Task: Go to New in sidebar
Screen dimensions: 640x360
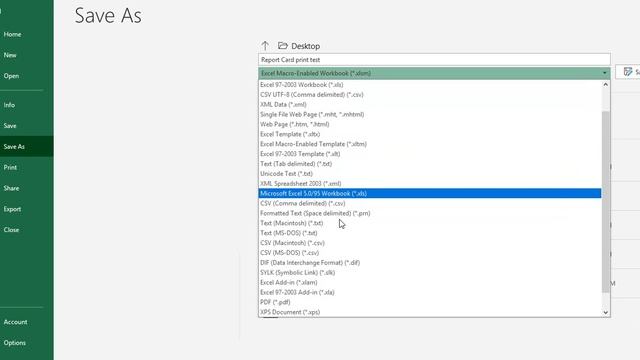Action: pos(27,55)
